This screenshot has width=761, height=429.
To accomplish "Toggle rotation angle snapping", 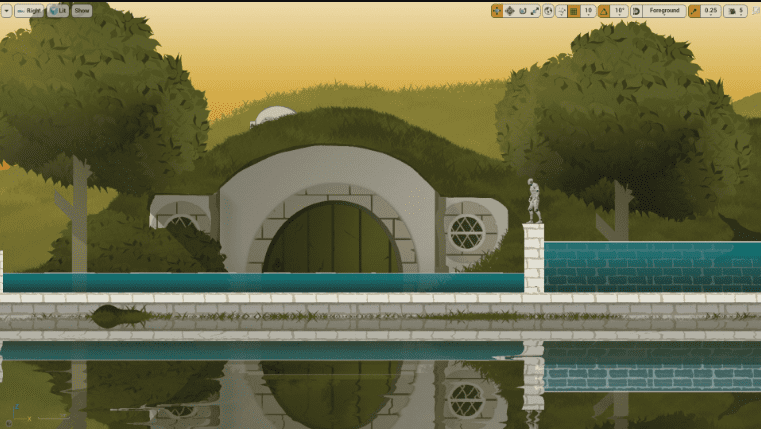I will (x=604, y=11).
